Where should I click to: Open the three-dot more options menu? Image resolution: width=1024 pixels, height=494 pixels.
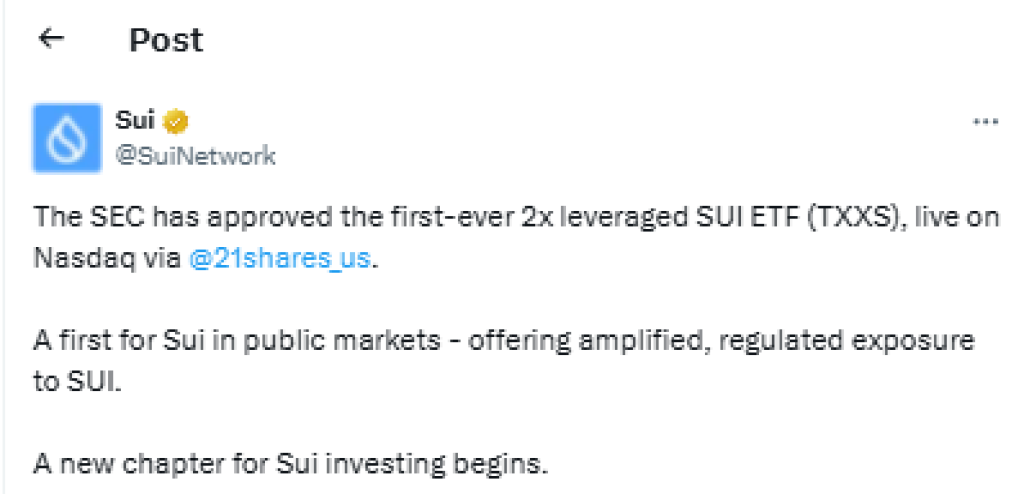986,121
